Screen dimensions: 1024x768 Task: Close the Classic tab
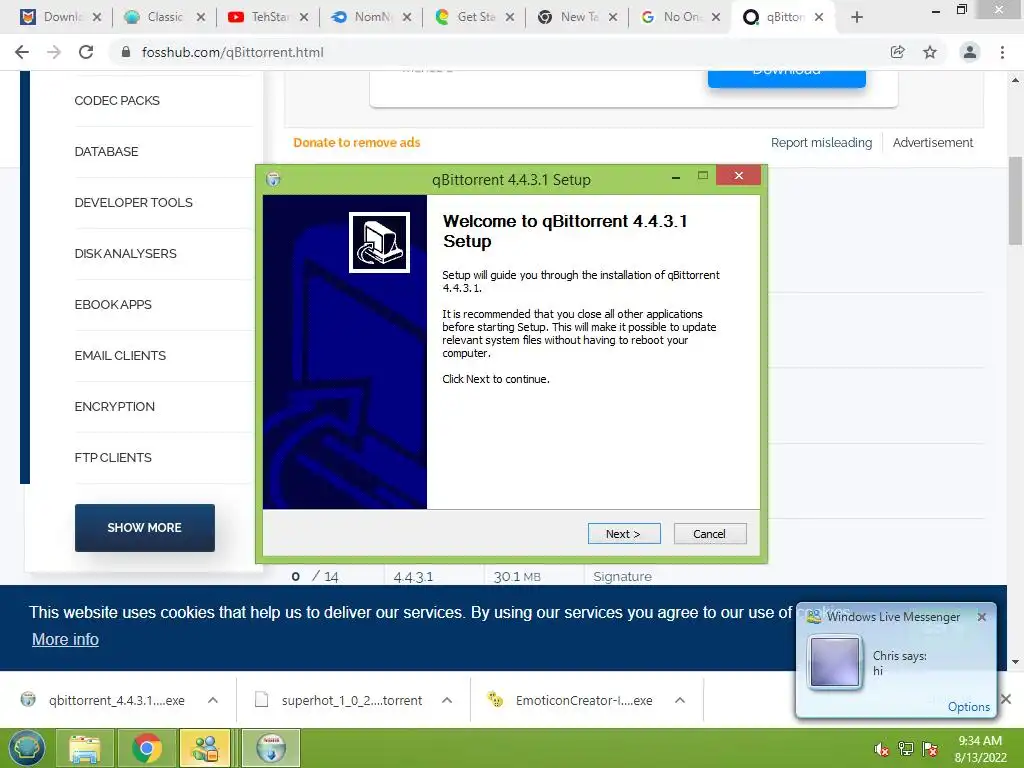[x=200, y=18]
